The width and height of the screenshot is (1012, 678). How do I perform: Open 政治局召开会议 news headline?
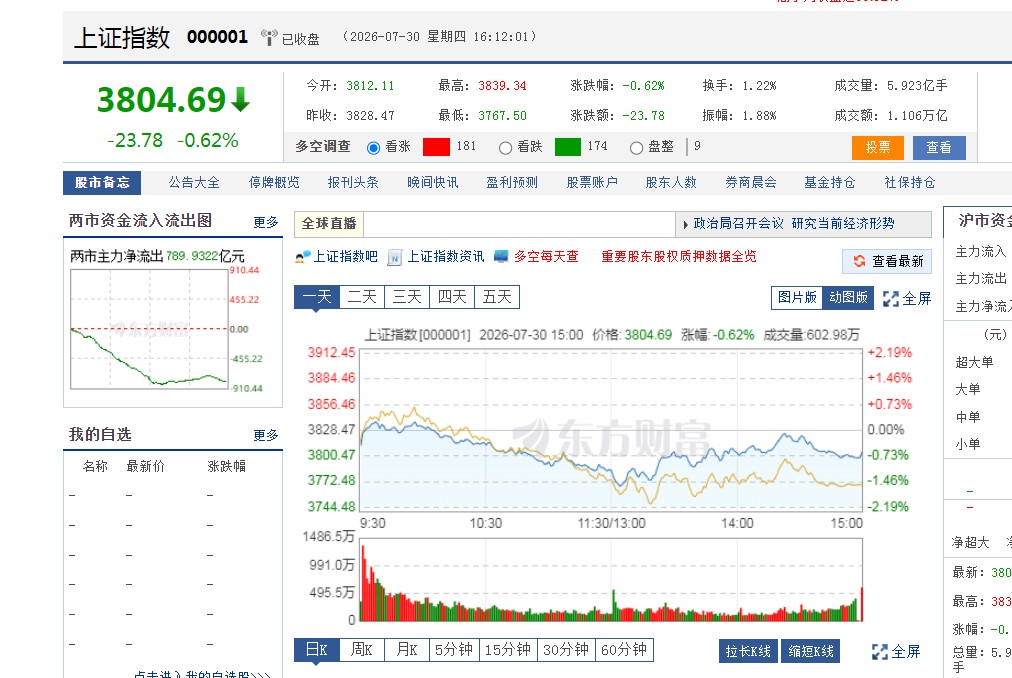pos(794,224)
